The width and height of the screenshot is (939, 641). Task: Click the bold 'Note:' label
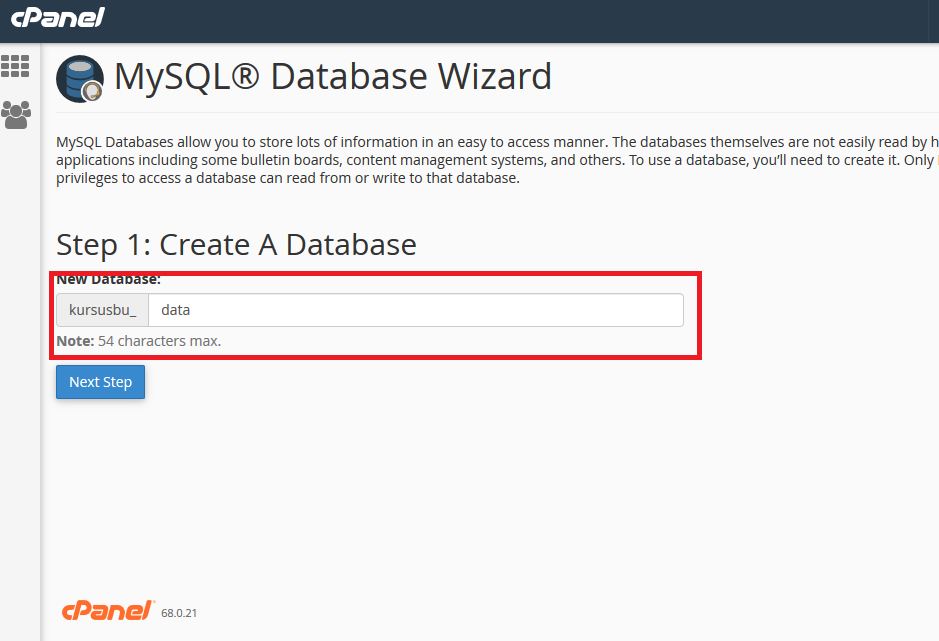75,341
